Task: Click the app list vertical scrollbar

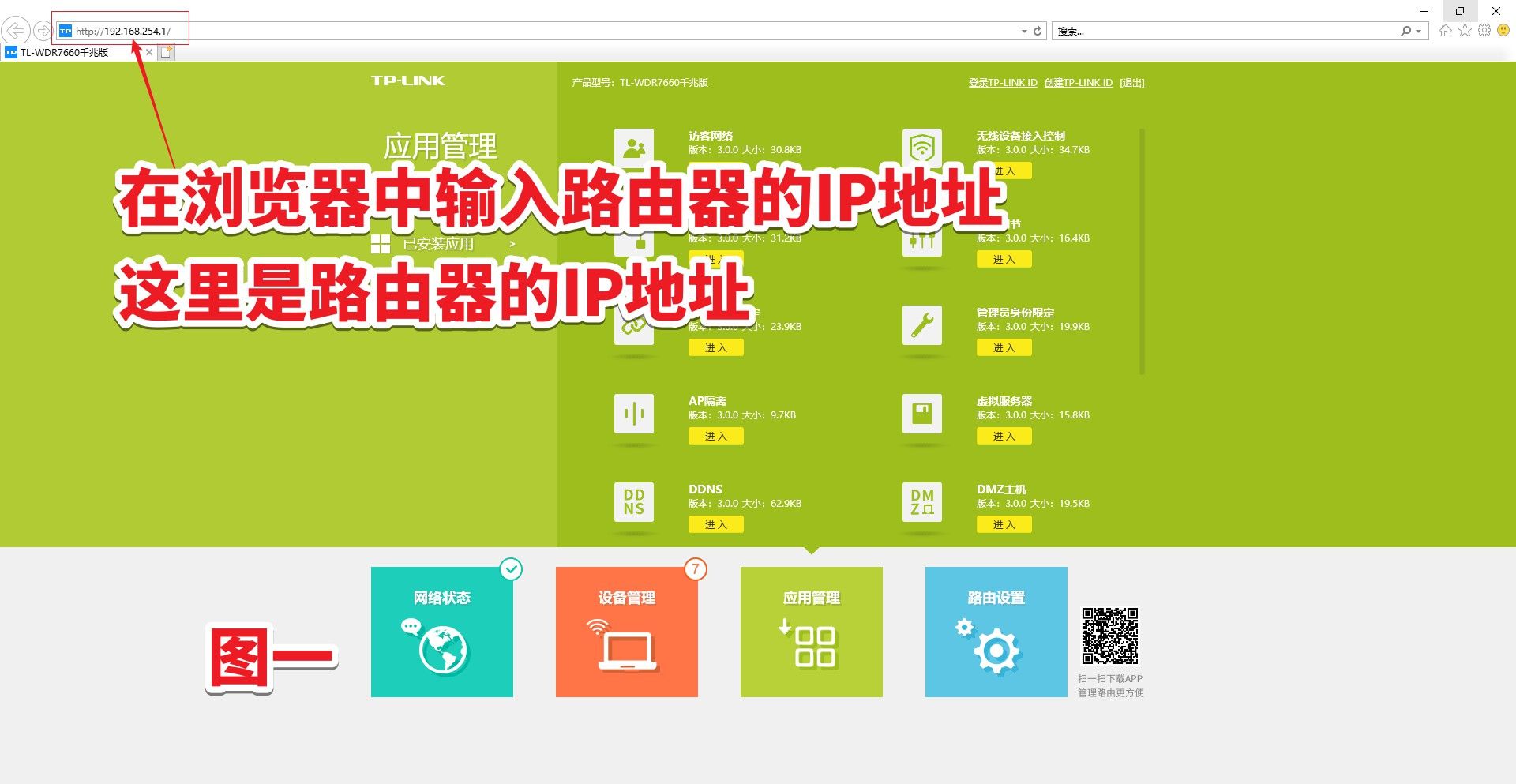Action: click(1142, 253)
